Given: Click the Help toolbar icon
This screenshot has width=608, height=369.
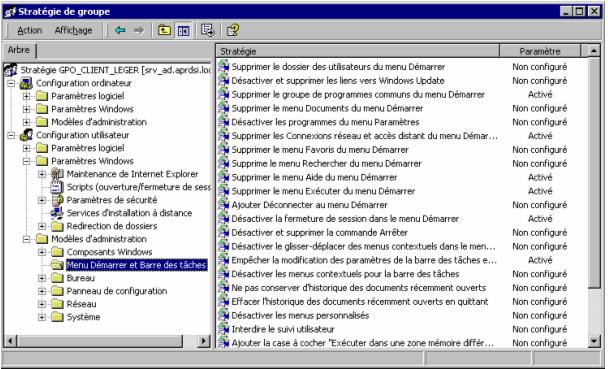Looking at the screenshot, I should pos(233,30).
